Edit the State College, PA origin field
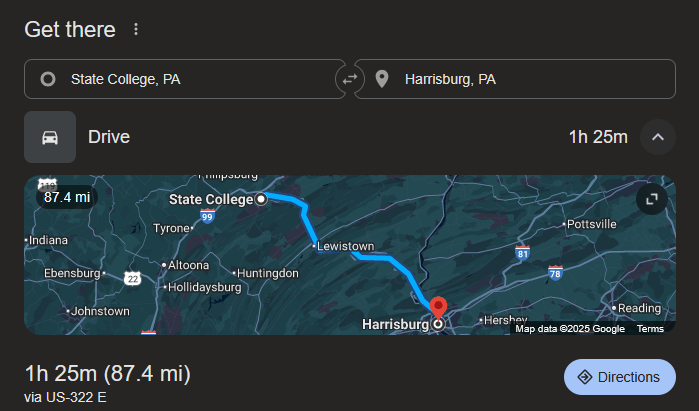699x411 pixels. pos(190,79)
